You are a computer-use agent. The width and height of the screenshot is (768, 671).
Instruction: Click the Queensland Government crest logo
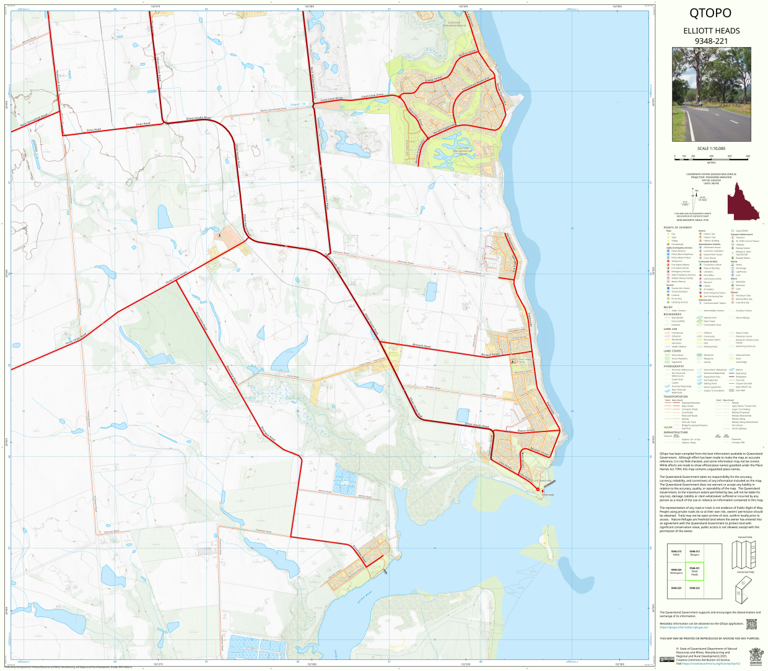point(754,655)
